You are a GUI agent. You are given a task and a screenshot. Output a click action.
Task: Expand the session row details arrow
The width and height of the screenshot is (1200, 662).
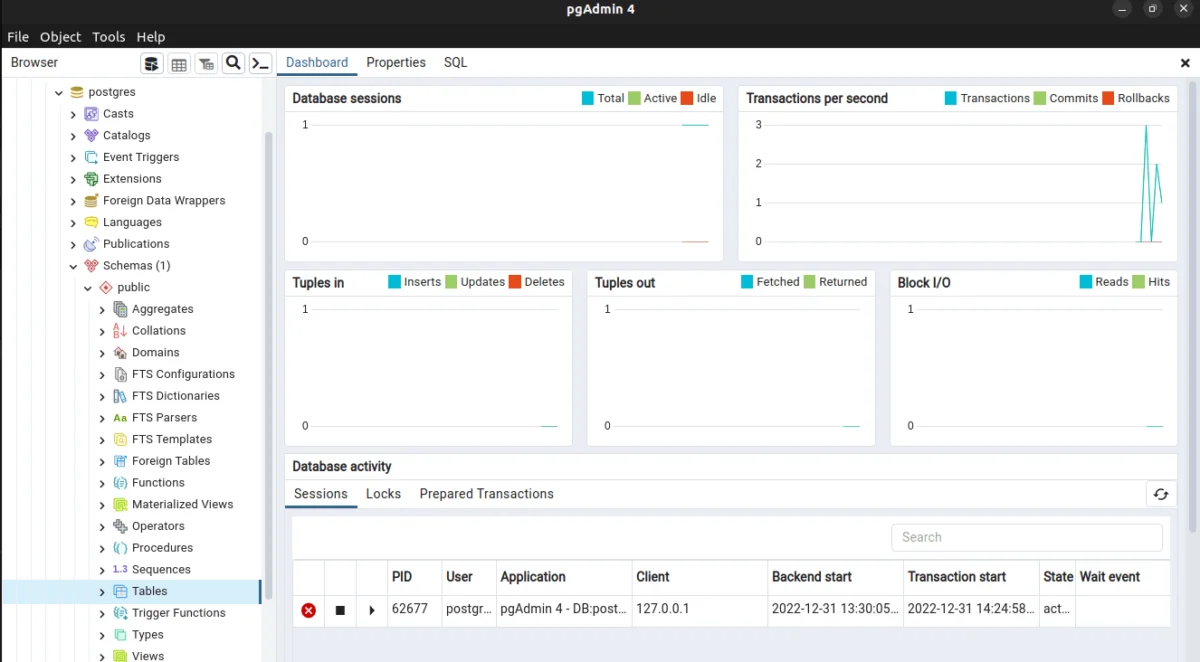click(x=371, y=610)
